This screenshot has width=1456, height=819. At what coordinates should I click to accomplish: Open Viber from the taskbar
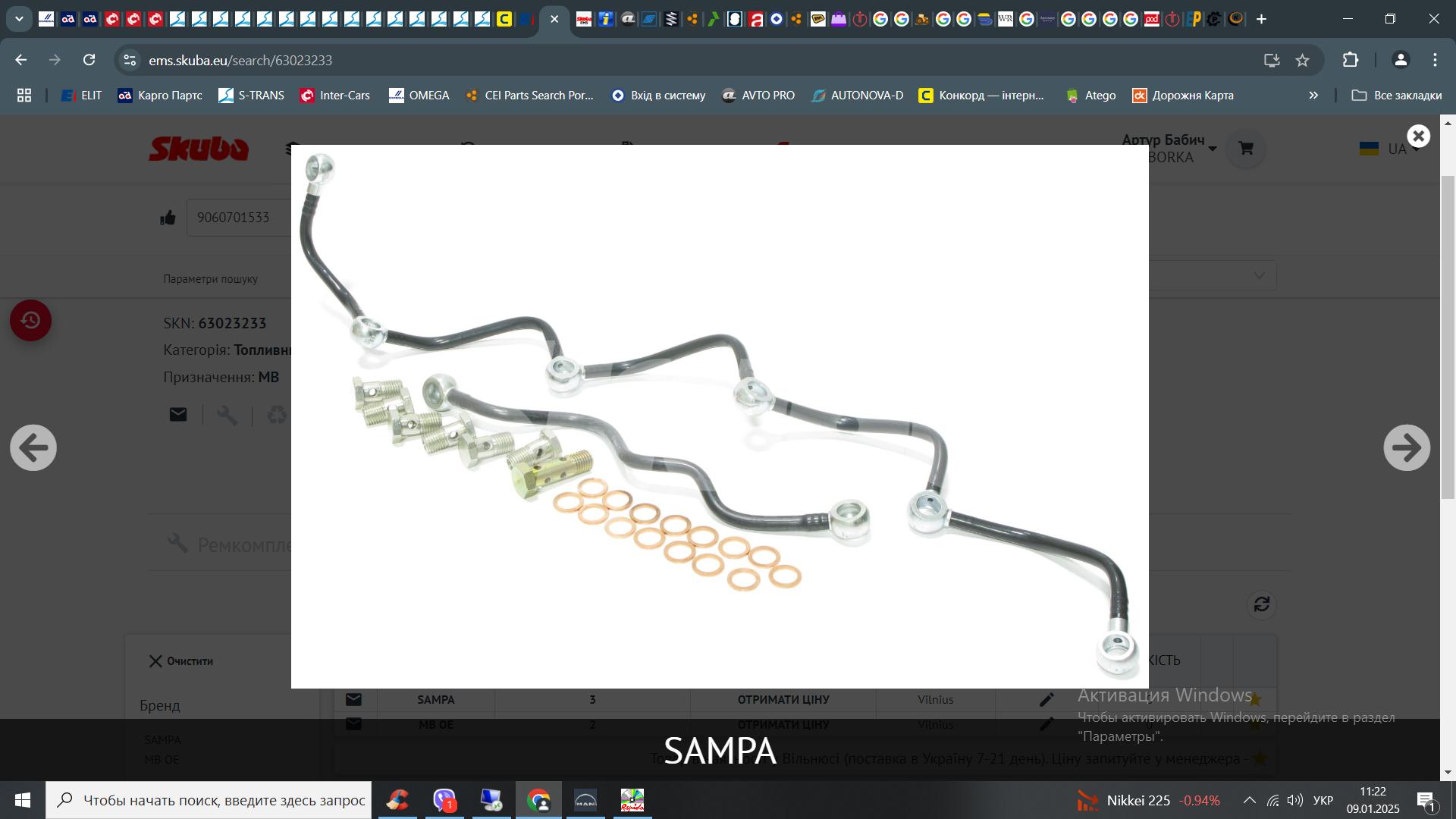pyautogui.click(x=444, y=800)
